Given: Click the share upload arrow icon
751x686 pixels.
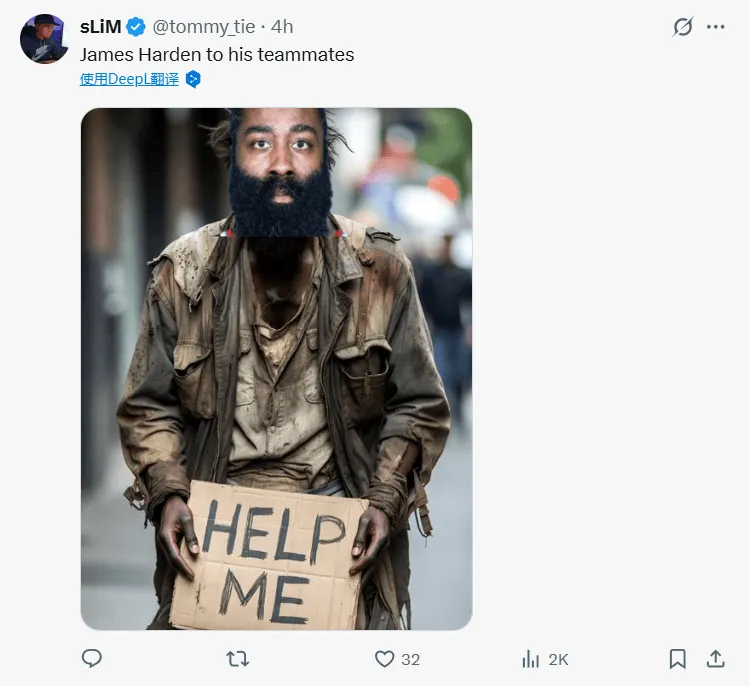Looking at the screenshot, I should (x=715, y=658).
